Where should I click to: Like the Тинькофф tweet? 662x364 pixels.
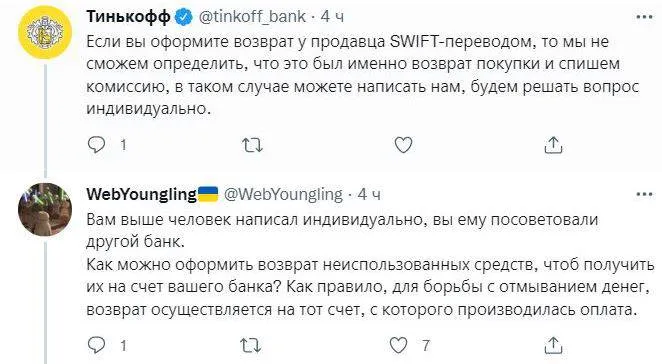[403, 145]
